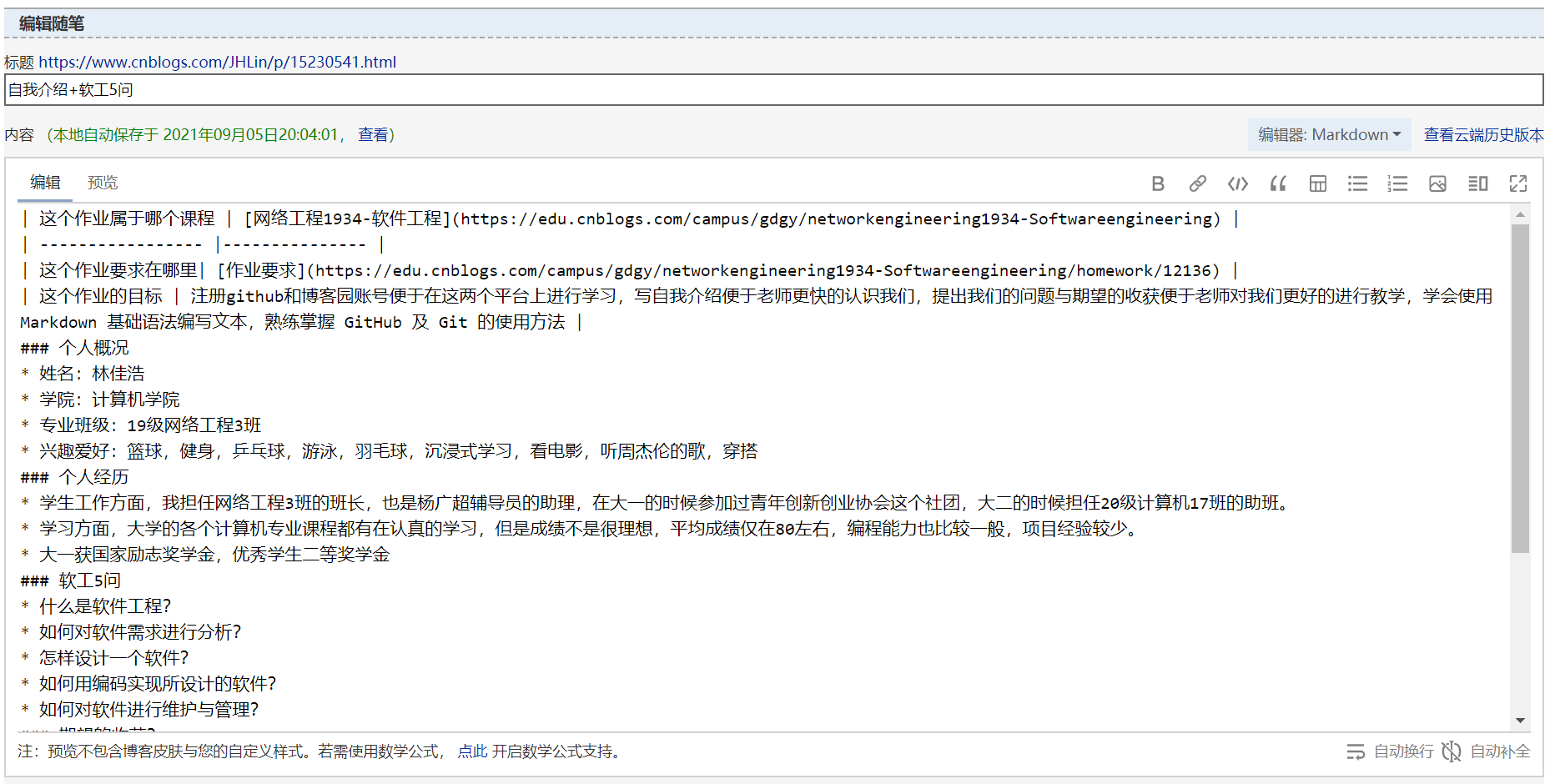Click the line '专业班级：19级网络工程3班'
This screenshot has height=784, width=1550.
pyautogui.click(x=141, y=425)
